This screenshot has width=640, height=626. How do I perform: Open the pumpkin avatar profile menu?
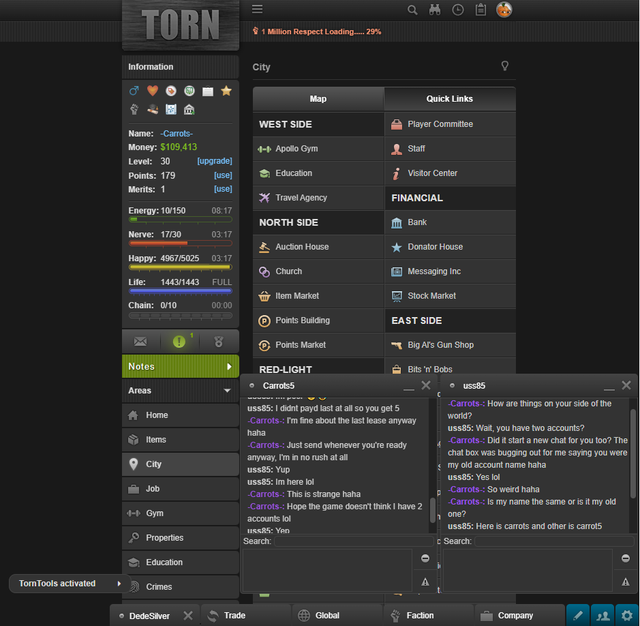tap(504, 9)
